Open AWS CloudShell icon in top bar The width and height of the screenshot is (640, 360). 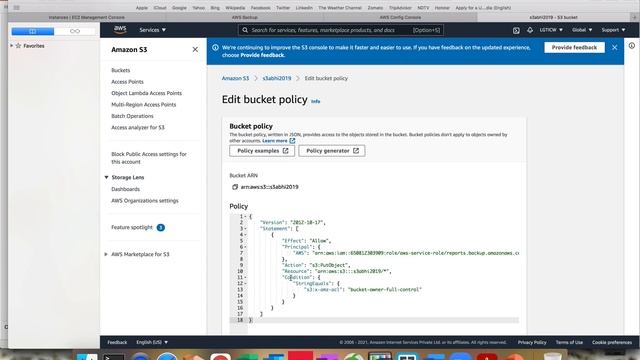click(x=516, y=30)
